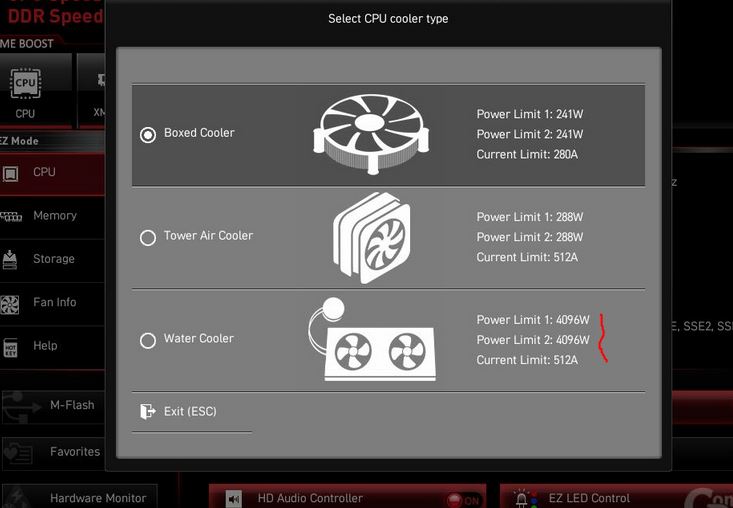Click the EZ LED Control lamp icon
733x508 pixels.
click(521, 499)
